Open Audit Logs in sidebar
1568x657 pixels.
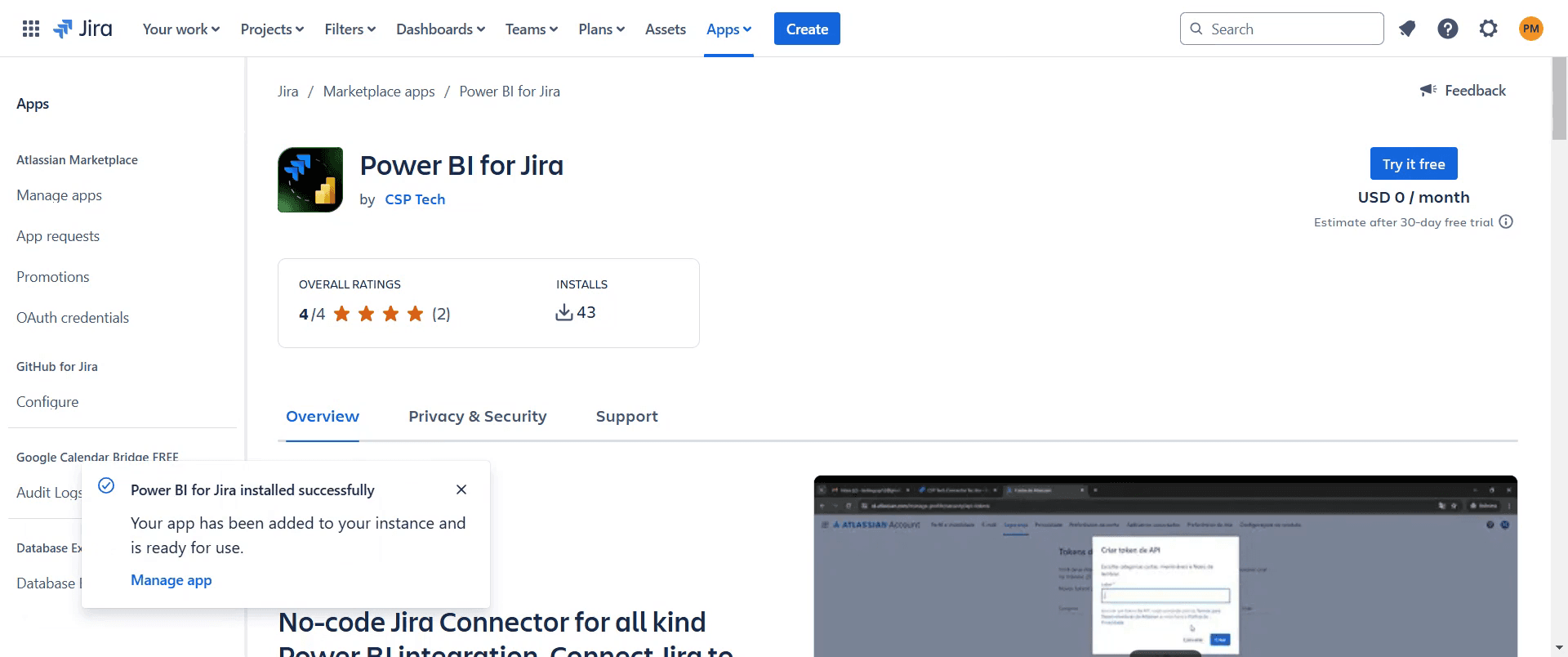click(49, 492)
